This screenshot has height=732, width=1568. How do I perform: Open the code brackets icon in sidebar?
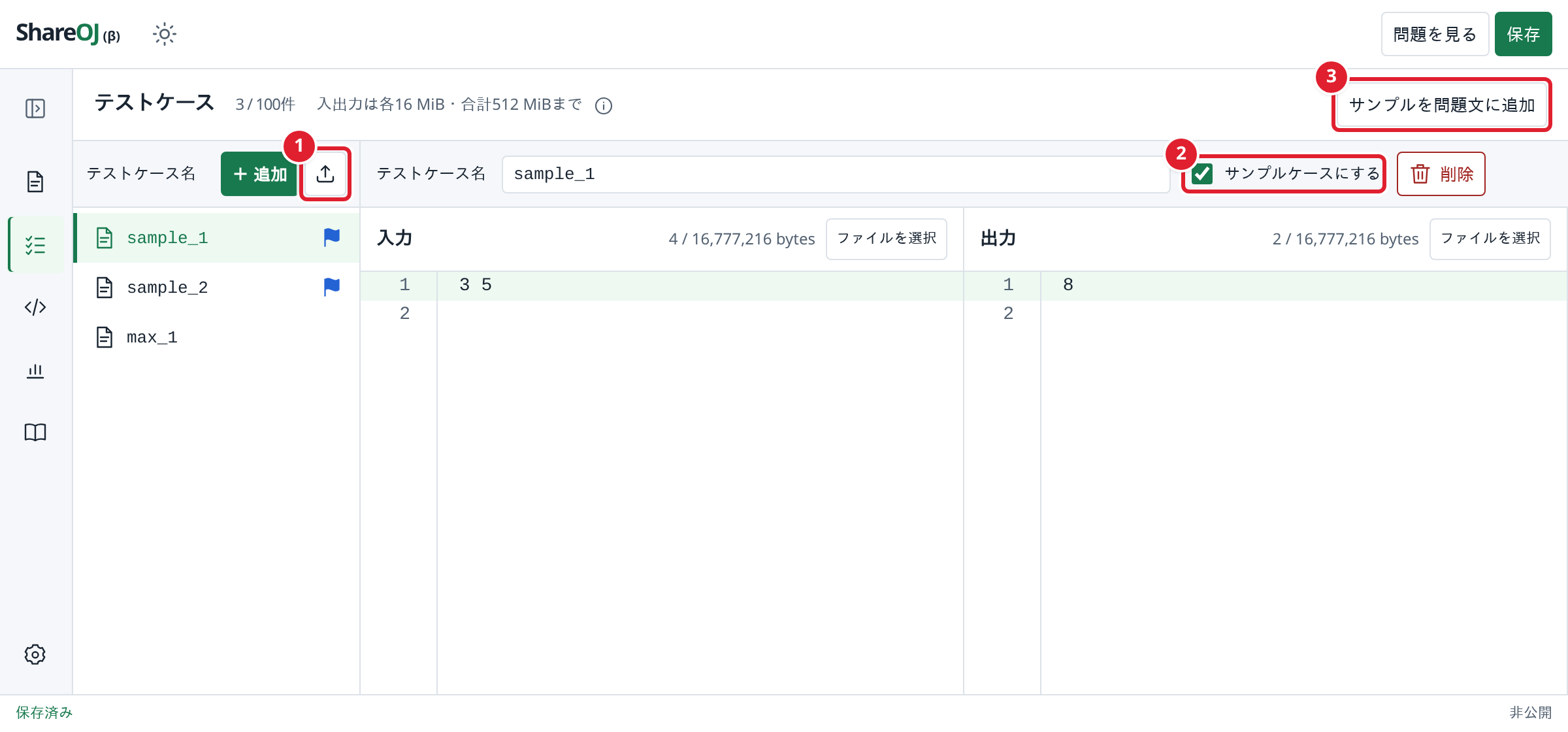[x=35, y=307]
